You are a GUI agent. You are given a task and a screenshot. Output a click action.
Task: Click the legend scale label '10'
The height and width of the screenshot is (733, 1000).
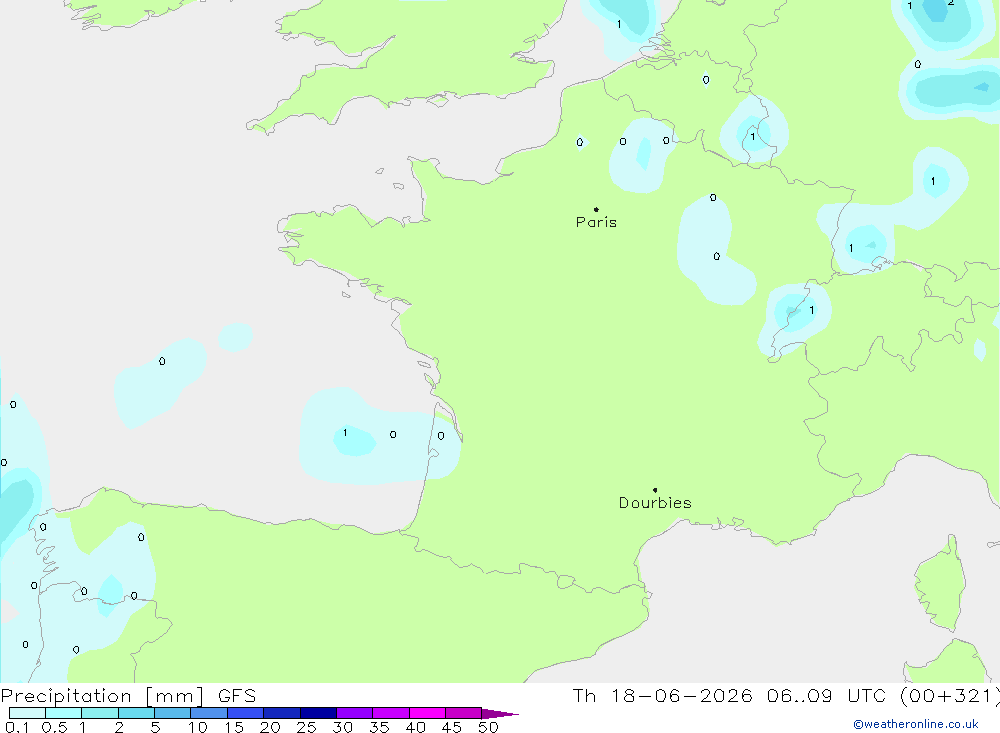click(x=198, y=727)
